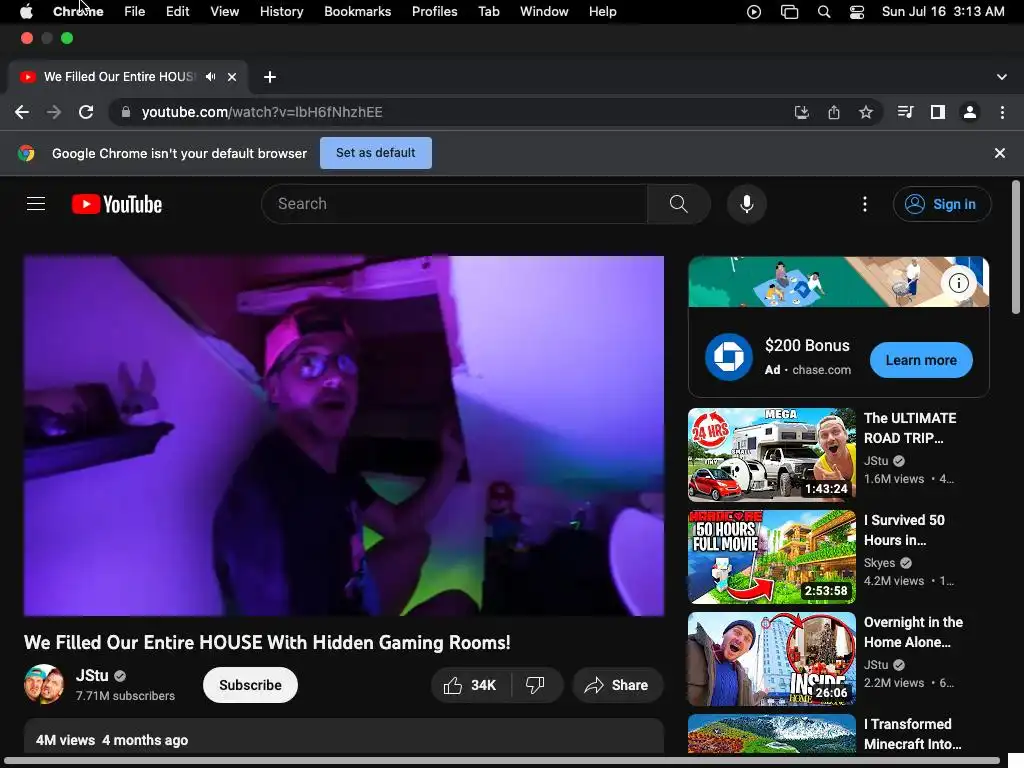Open the Edit menu
Screen dimensions: 1024x768
(178, 11)
